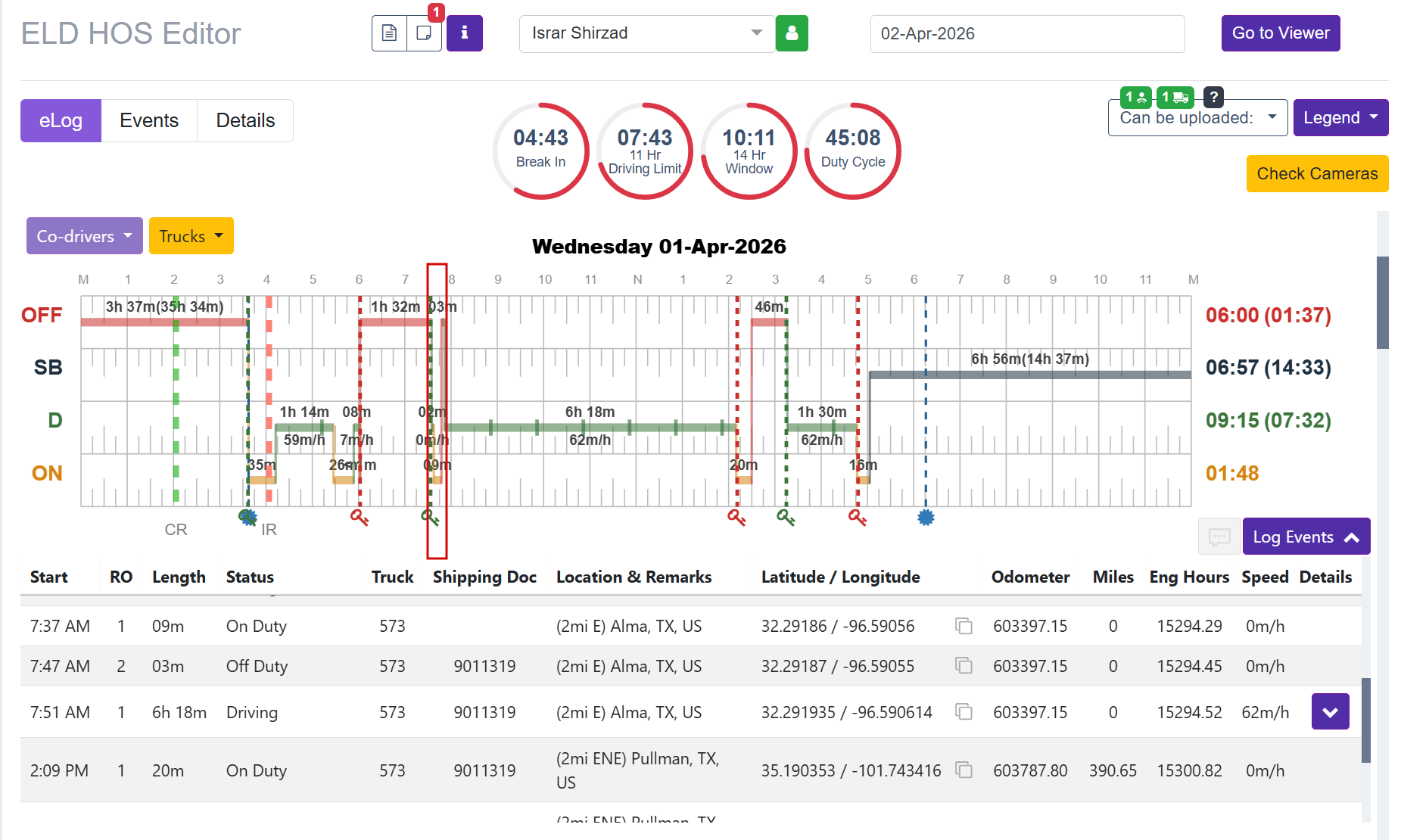Click the 3h 37m off duty segment

pyautogui.click(x=164, y=322)
